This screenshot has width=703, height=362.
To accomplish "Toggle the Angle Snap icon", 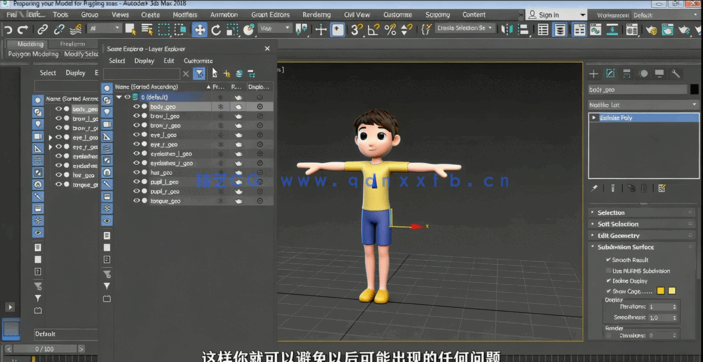I will click(373, 30).
